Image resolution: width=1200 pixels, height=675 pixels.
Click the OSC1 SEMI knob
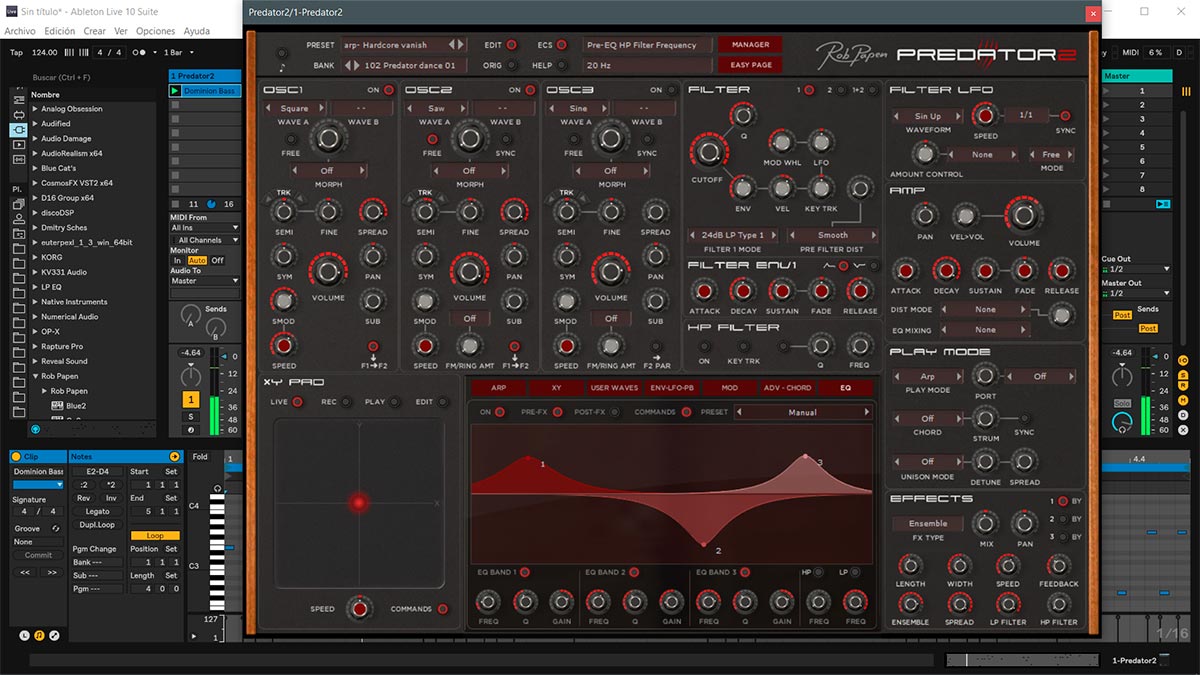(284, 211)
